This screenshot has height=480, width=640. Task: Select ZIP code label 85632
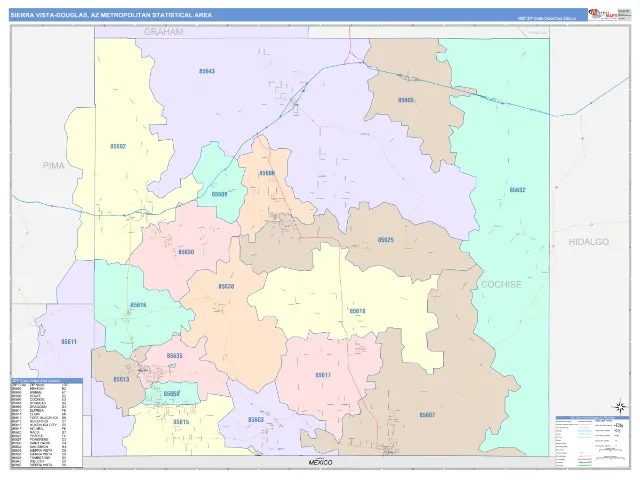(x=517, y=190)
